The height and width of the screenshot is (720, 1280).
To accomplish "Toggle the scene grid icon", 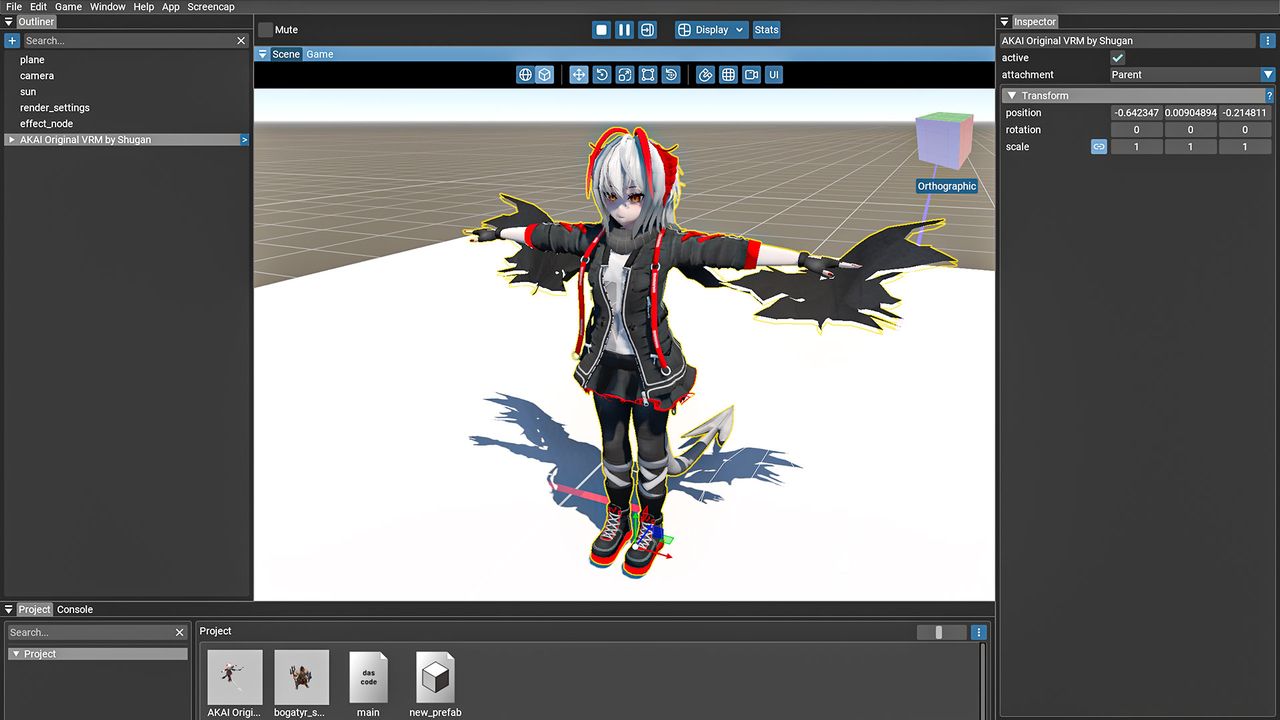I will coord(728,75).
